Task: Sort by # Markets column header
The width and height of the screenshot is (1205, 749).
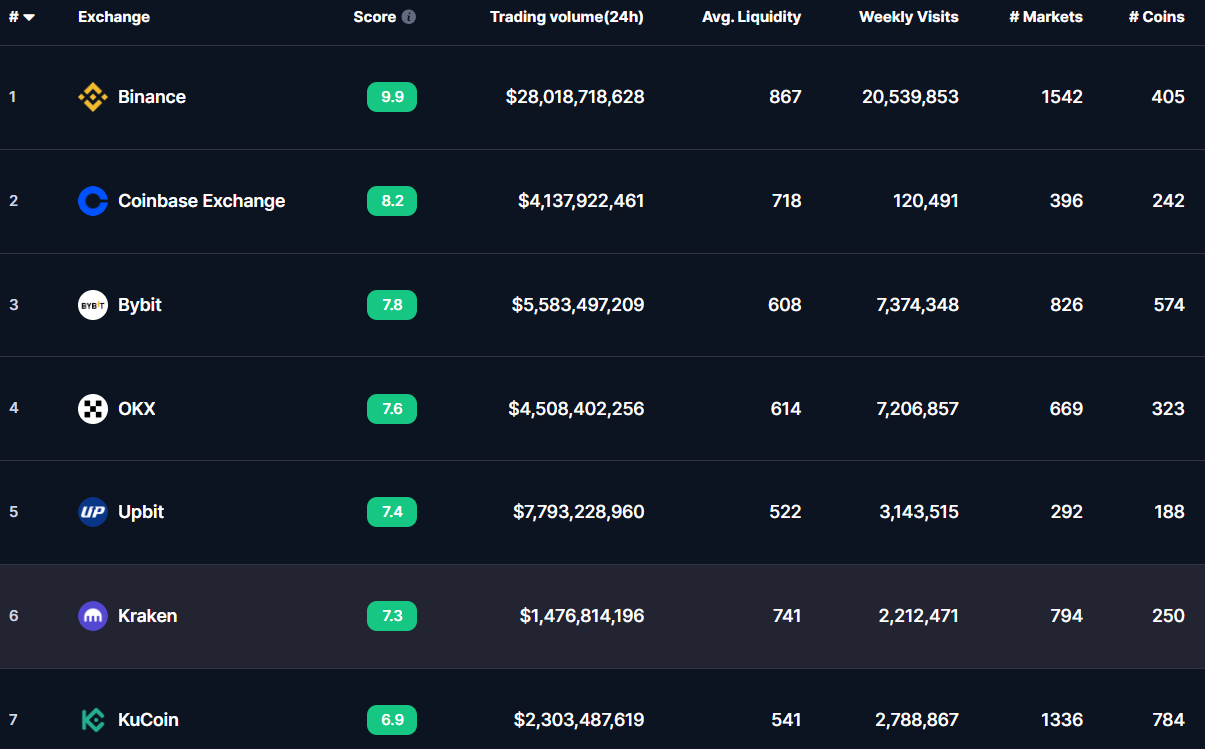Action: point(1045,17)
